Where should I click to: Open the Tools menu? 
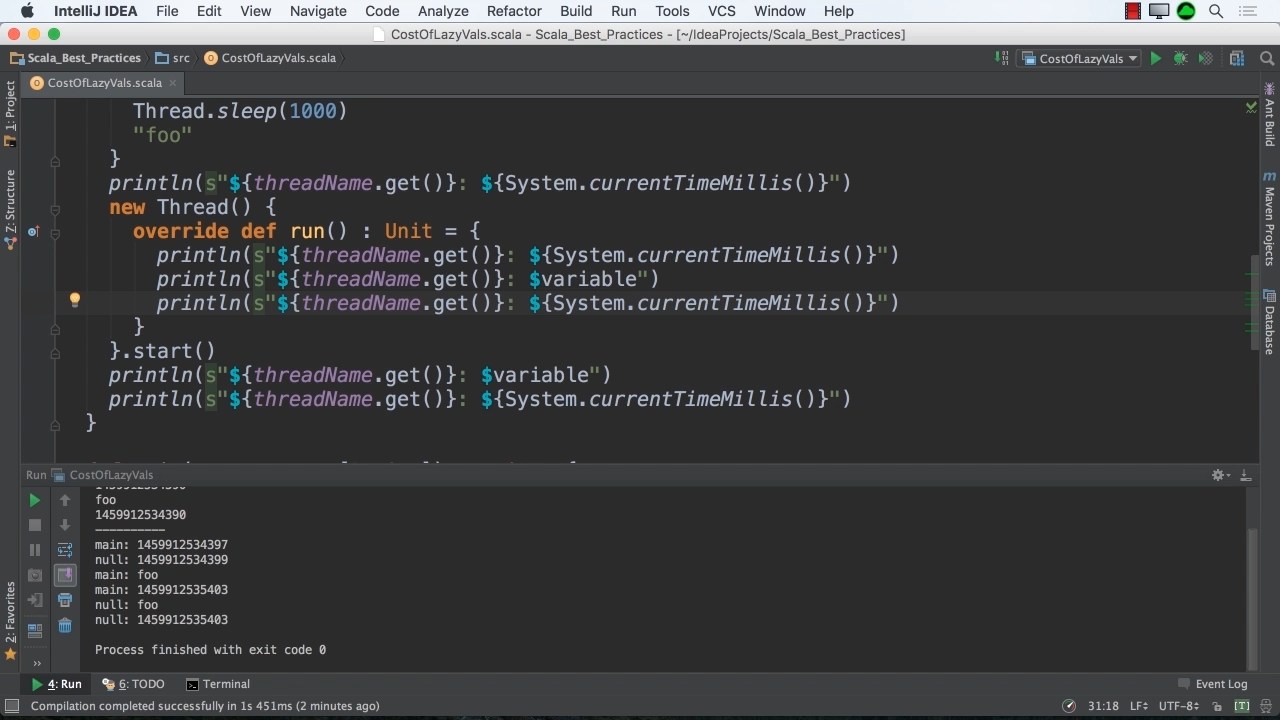(x=672, y=11)
